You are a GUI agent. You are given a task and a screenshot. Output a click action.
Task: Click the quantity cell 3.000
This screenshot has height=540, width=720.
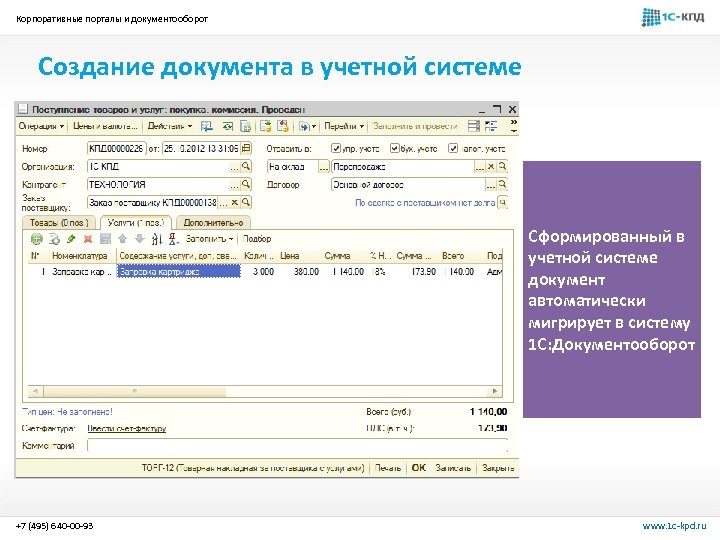(259, 272)
